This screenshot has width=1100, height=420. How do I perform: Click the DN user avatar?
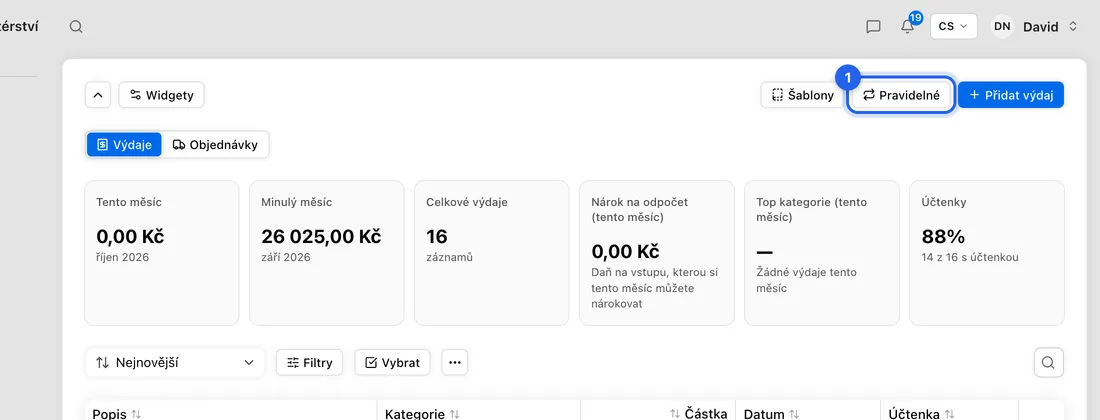click(x=1002, y=27)
